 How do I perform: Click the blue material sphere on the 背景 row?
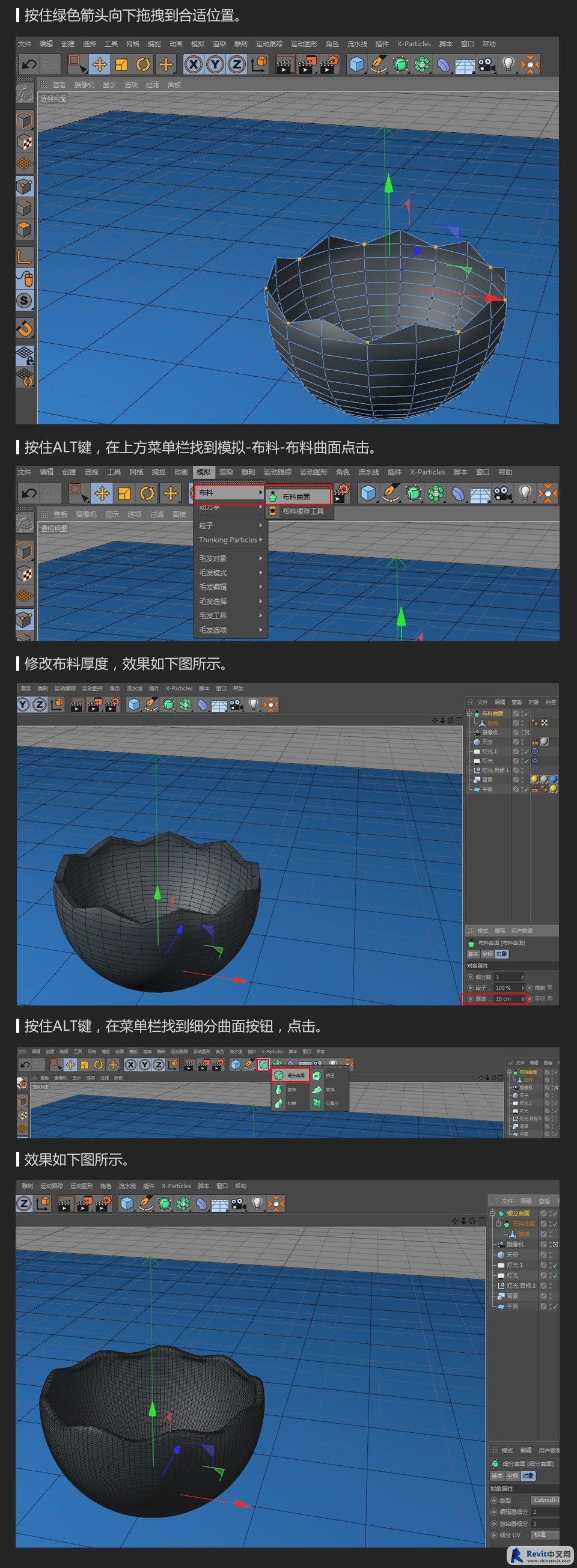pyautogui.click(x=554, y=779)
